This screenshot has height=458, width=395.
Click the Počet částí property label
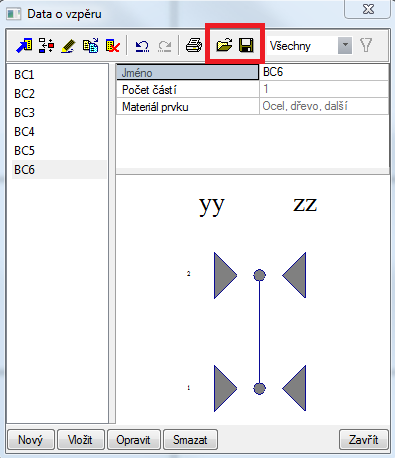pos(187,89)
